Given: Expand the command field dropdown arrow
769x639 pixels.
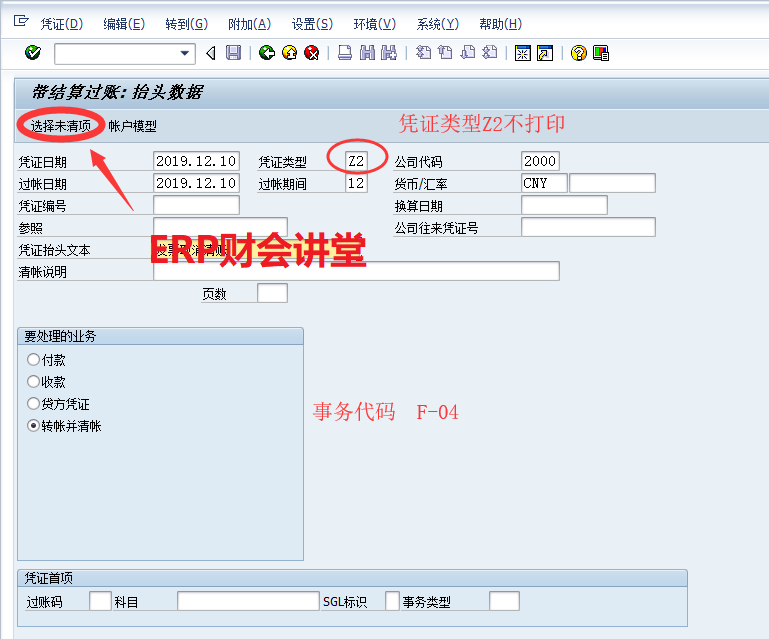Looking at the screenshot, I should pos(185,54).
